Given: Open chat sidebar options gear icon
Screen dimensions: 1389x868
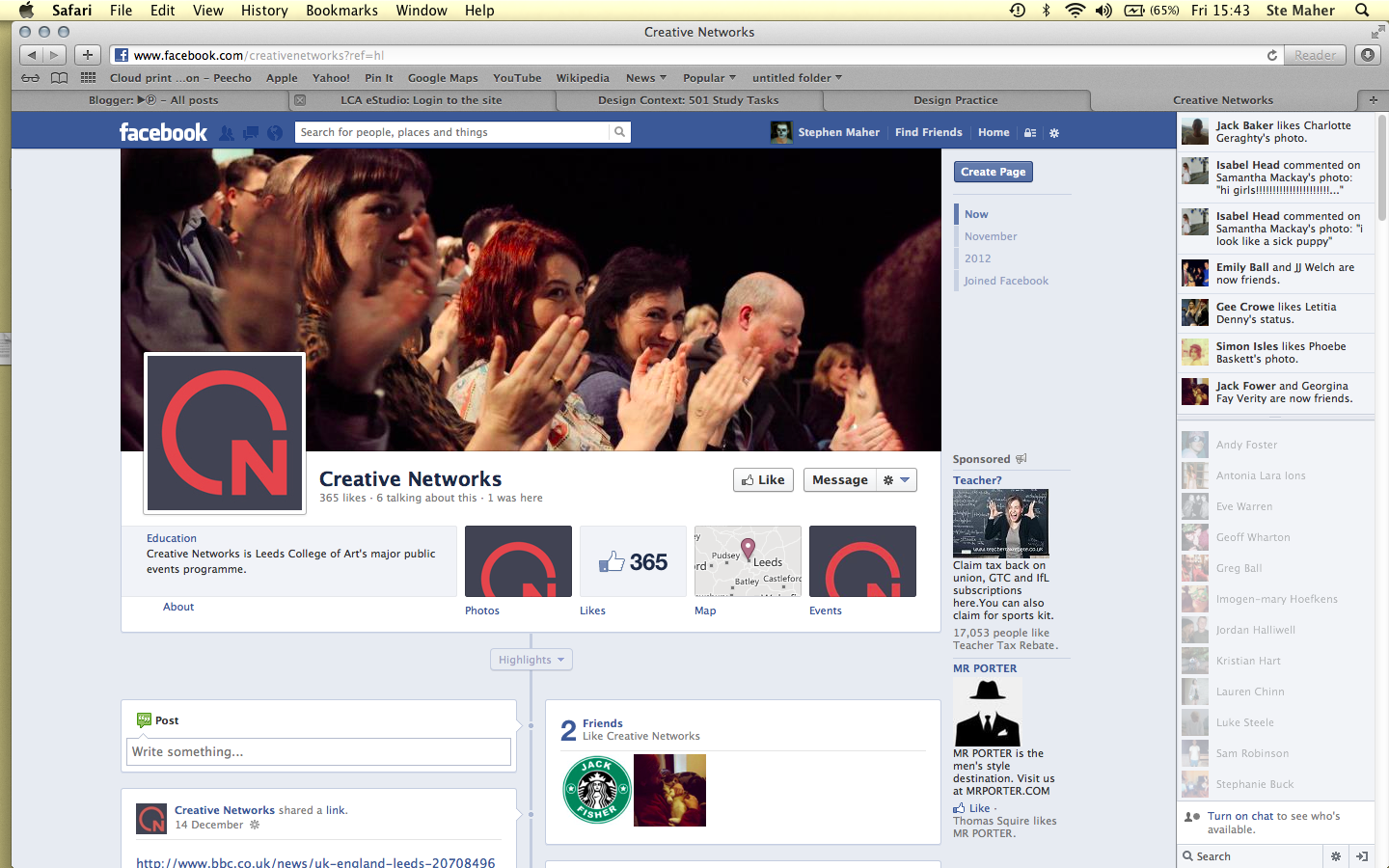Looking at the screenshot, I should (1336, 856).
